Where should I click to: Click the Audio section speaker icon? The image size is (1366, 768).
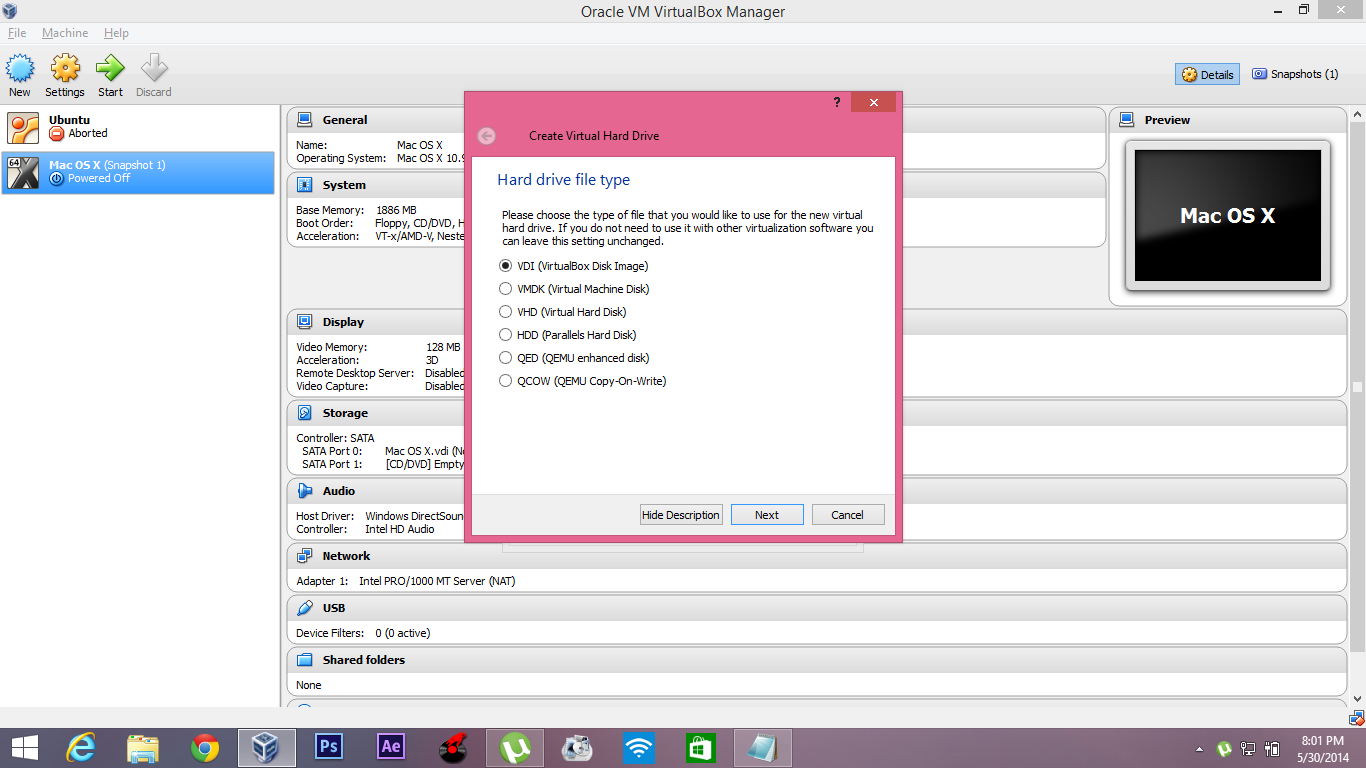point(305,491)
